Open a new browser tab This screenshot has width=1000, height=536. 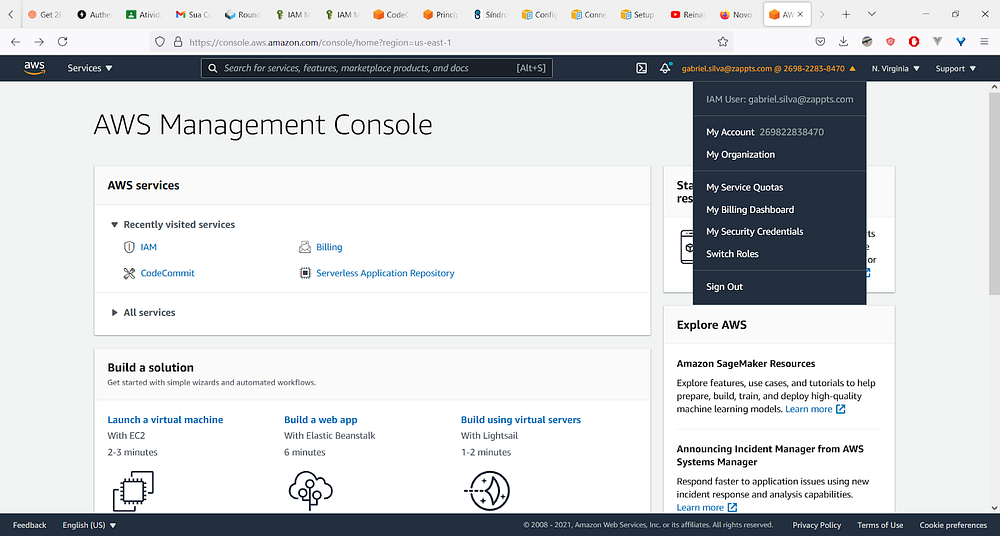click(x=846, y=14)
